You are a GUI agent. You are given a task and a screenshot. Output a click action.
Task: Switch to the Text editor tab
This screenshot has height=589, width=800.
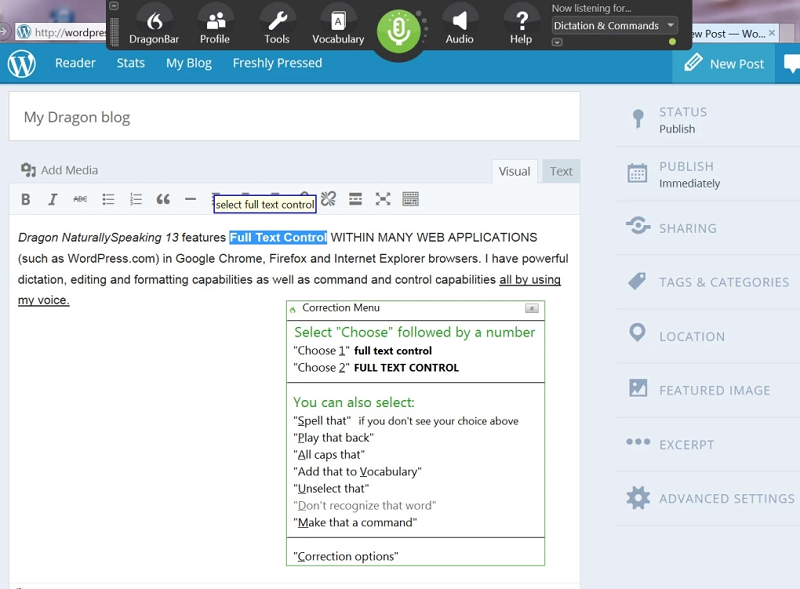point(561,171)
